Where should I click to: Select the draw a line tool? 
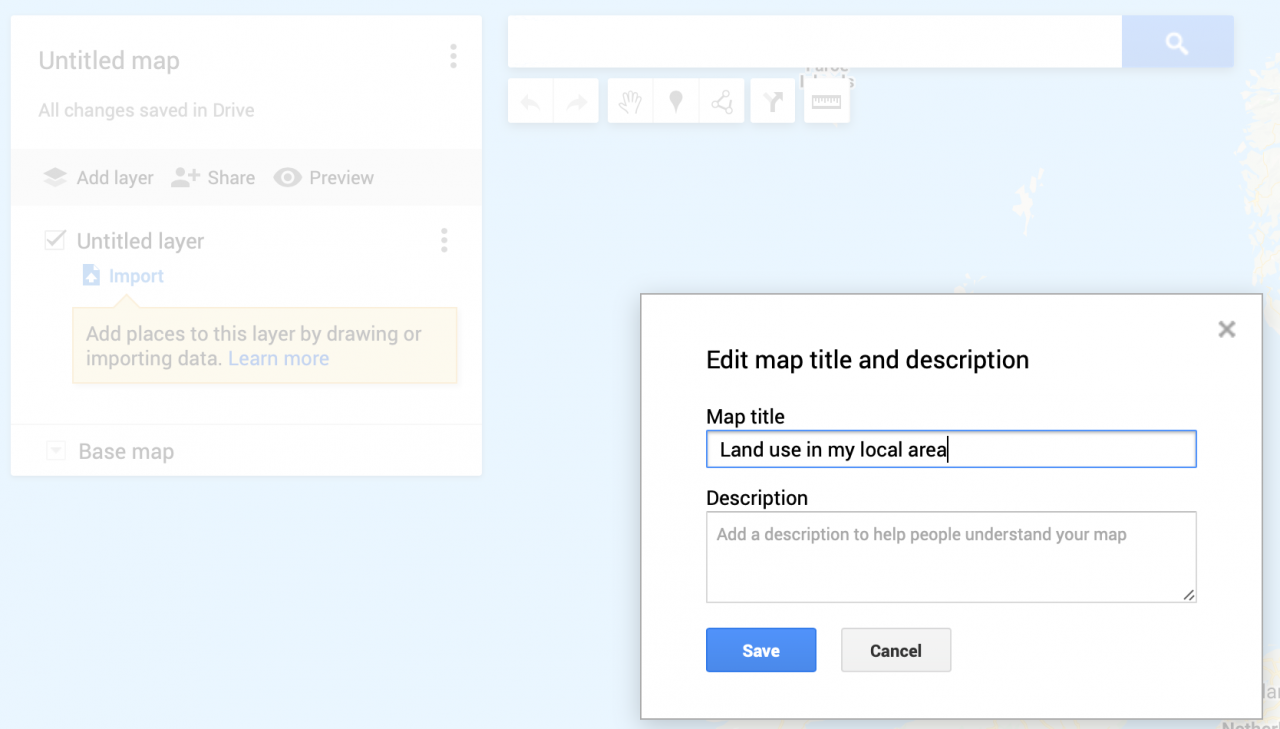(x=721, y=101)
